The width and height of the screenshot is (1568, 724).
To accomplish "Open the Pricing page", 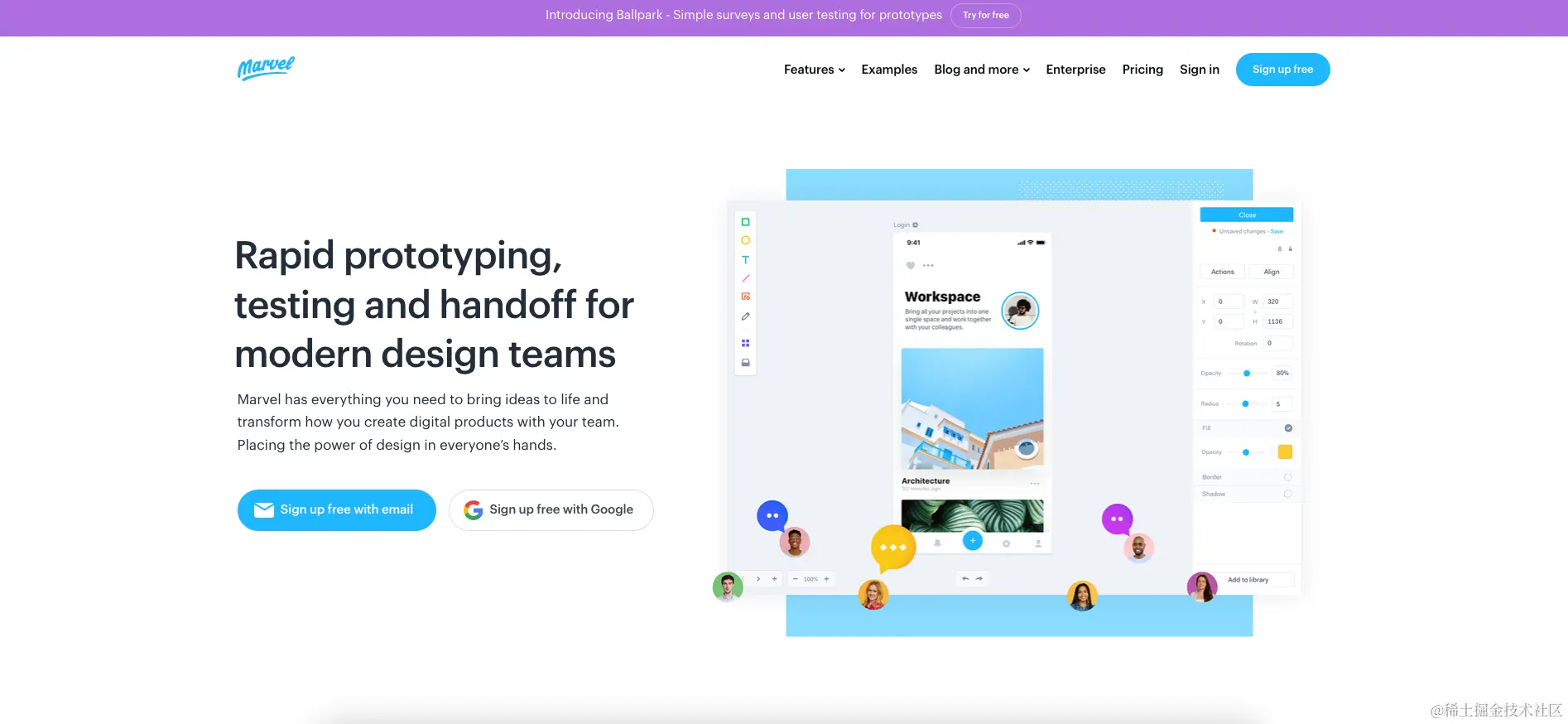I will tap(1142, 70).
